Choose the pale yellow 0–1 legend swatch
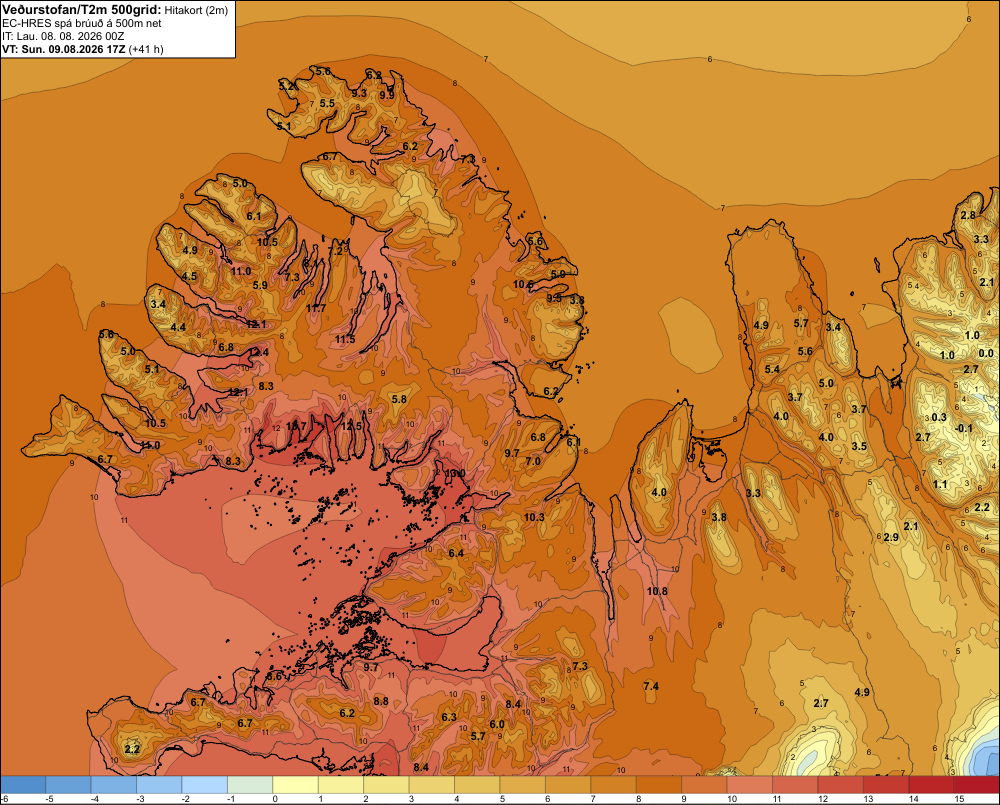 [295, 785]
